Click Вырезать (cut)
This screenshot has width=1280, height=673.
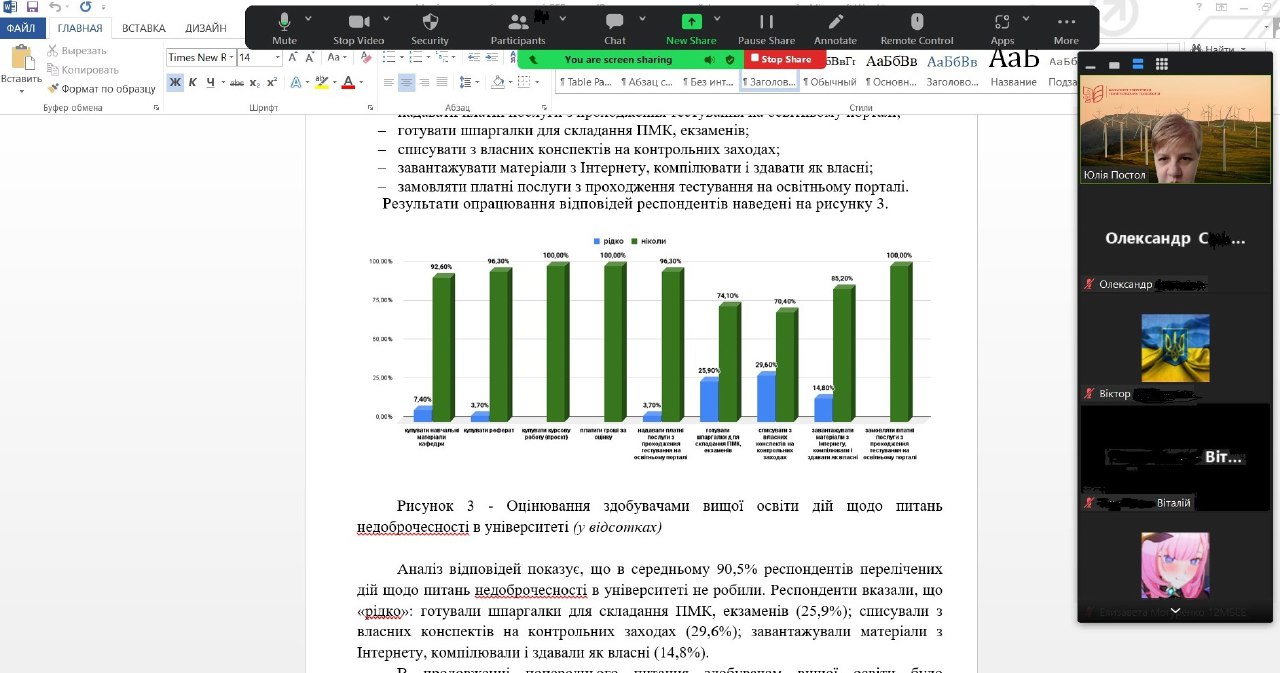point(77,50)
